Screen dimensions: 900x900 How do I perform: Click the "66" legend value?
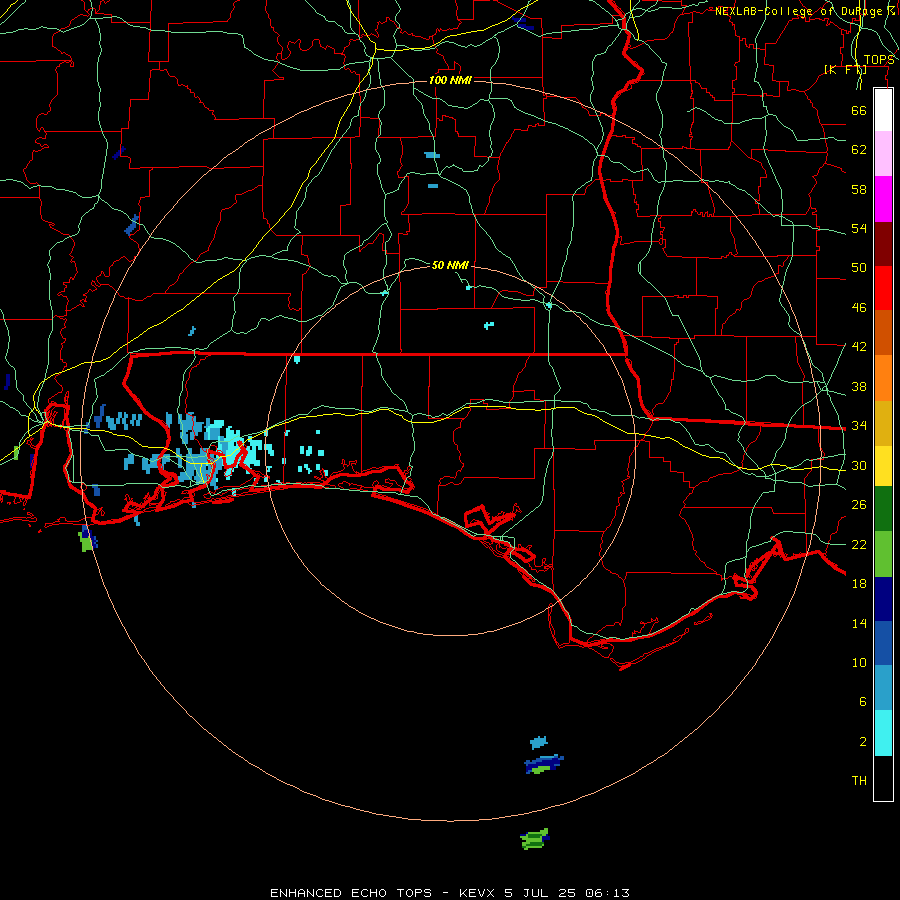(859, 111)
